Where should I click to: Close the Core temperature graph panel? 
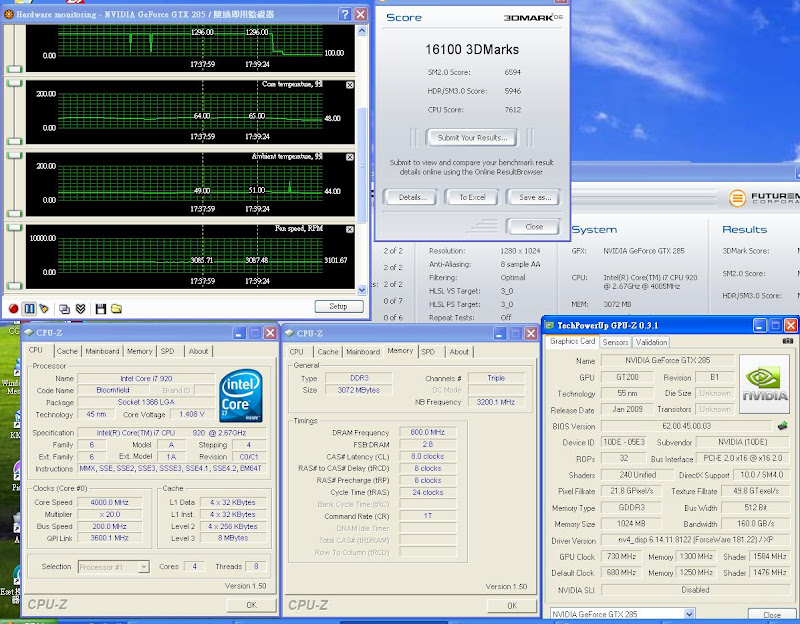(350, 86)
